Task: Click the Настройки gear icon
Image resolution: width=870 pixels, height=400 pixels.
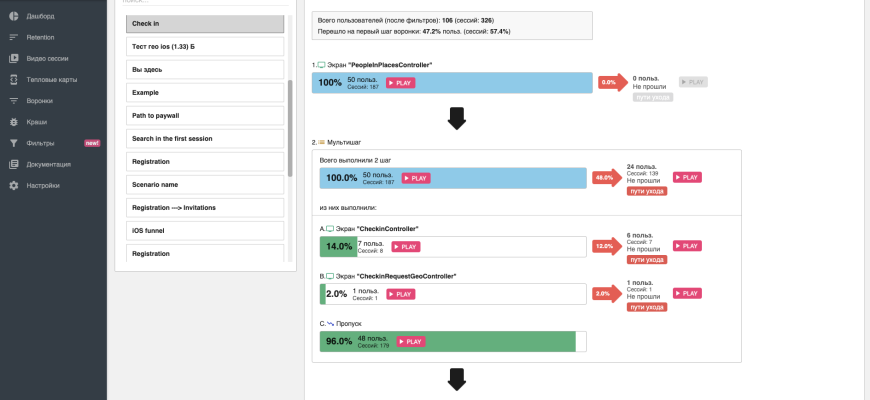Action: click(x=14, y=185)
